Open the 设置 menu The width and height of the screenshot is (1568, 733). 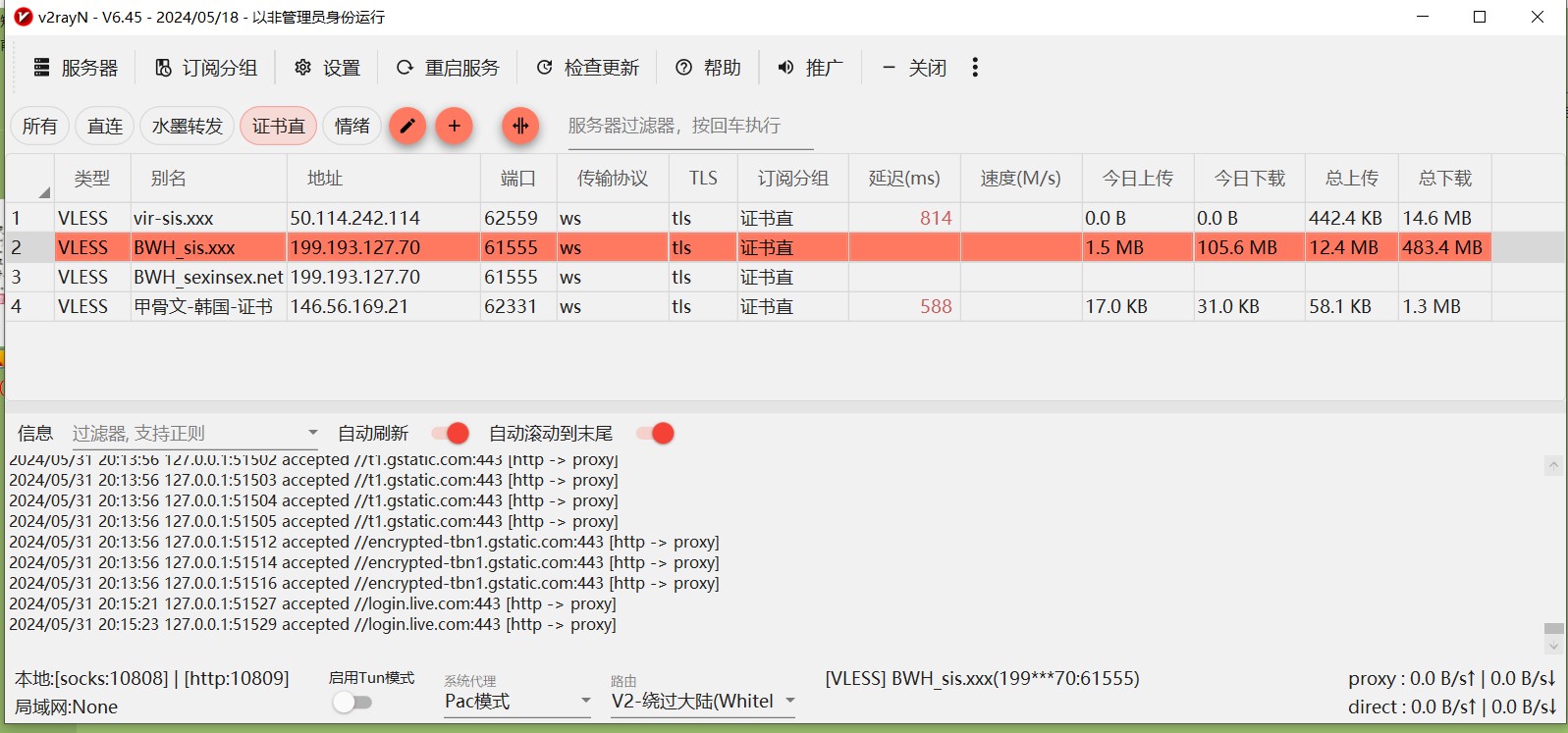328,68
